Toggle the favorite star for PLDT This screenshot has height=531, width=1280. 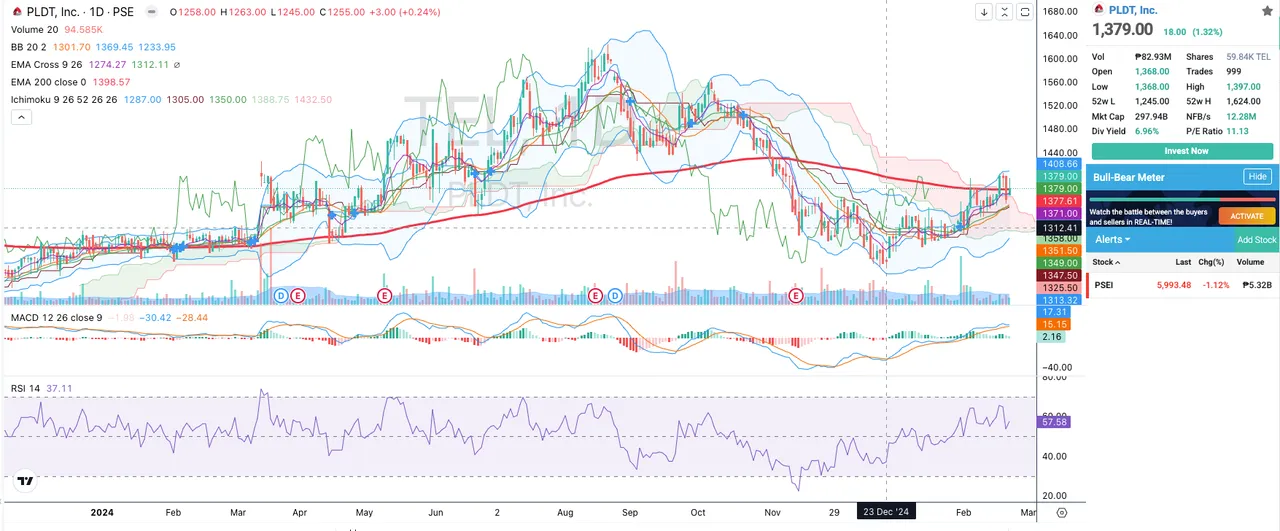1267,9
